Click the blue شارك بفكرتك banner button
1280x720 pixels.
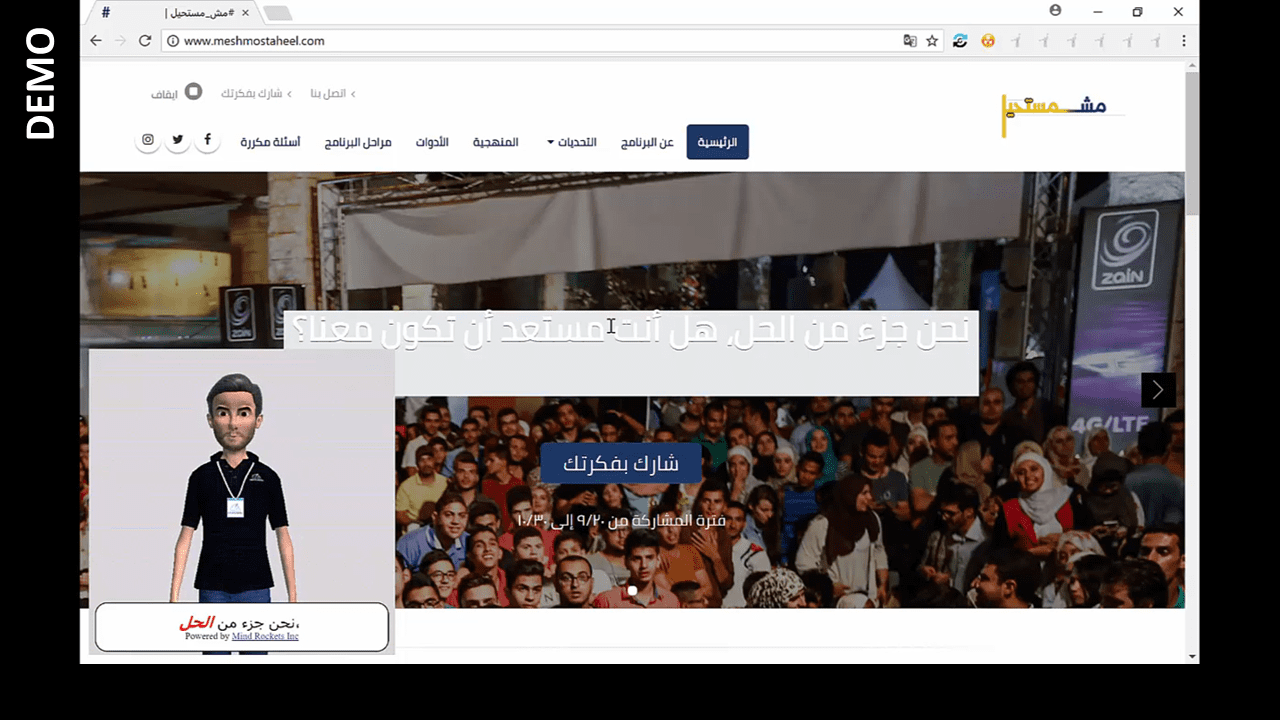621,463
